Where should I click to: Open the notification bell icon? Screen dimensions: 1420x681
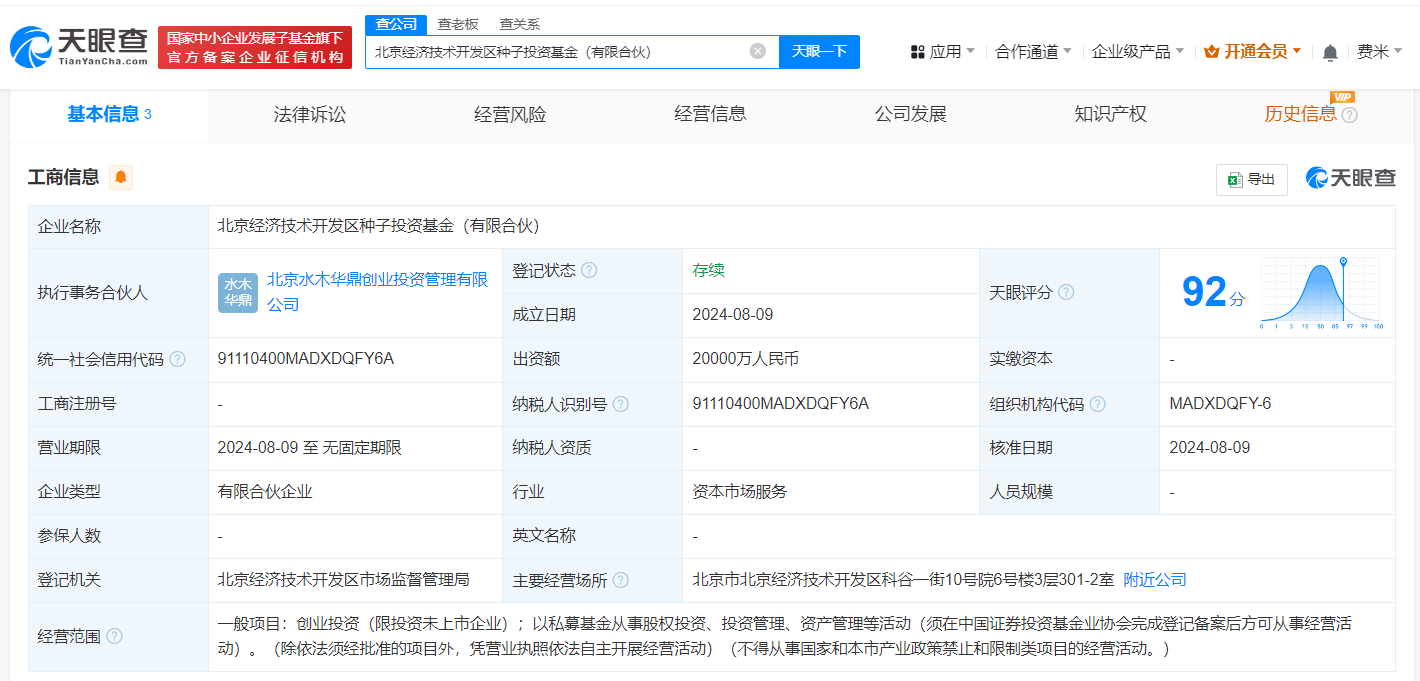(x=1330, y=51)
